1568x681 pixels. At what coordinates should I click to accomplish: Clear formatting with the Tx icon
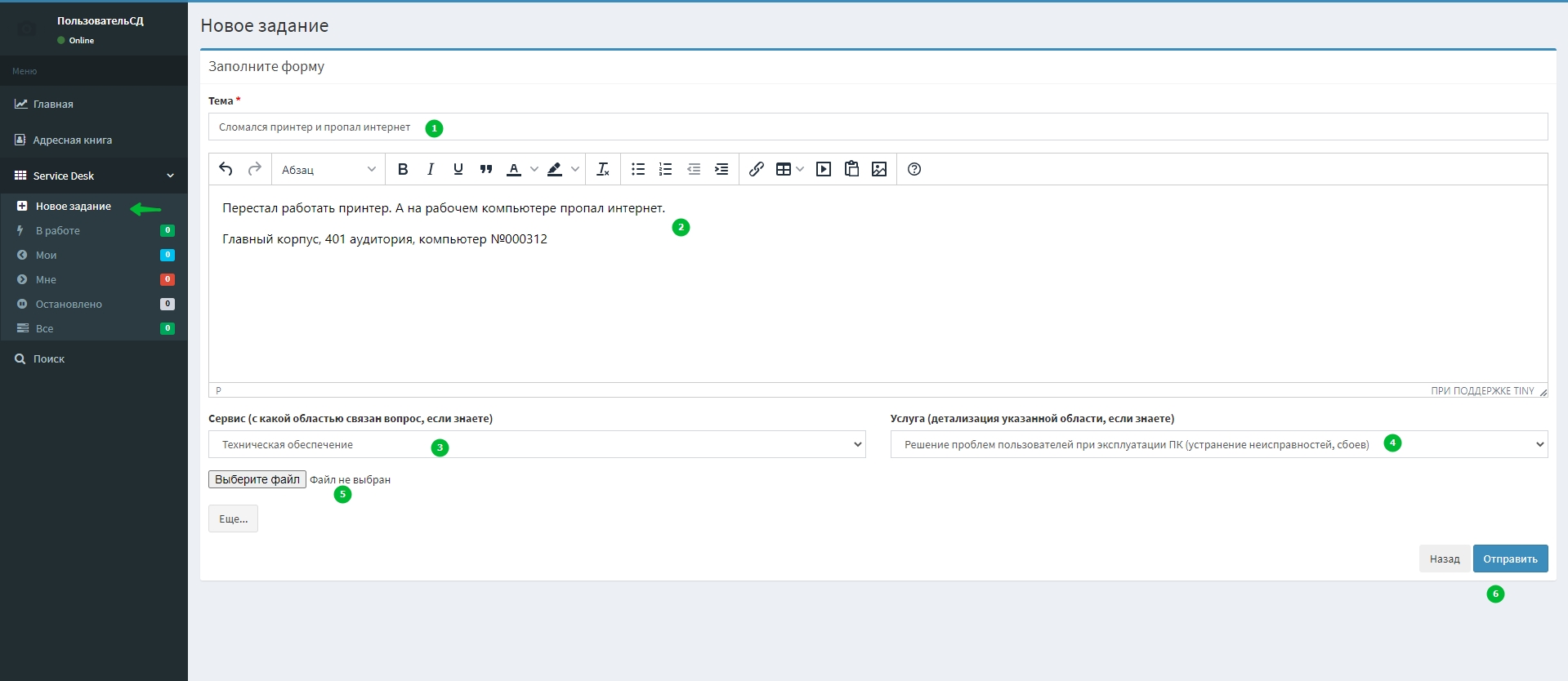pos(603,169)
